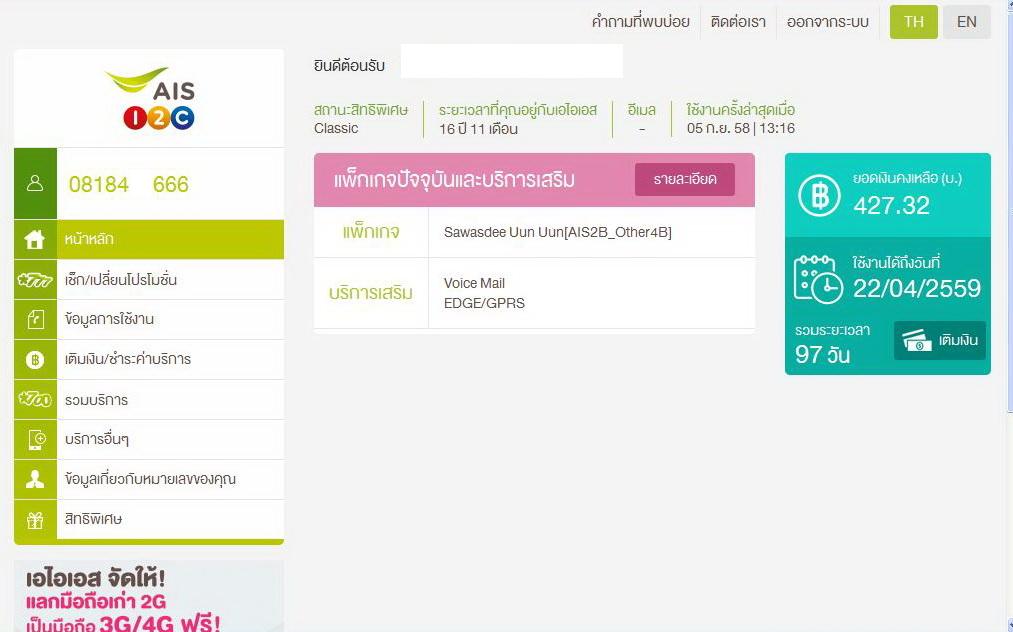
Task: Open เช็ก/เปลี่ยนโปรโมชั่น menu item
Action: pos(149,280)
